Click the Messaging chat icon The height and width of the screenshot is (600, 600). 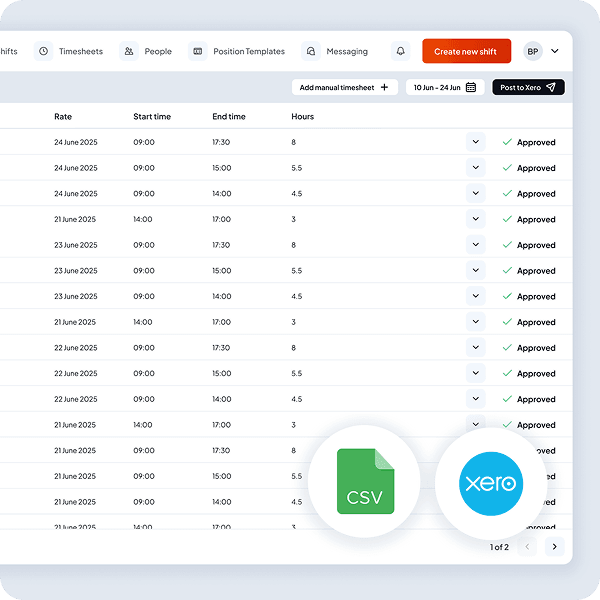point(311,51)
